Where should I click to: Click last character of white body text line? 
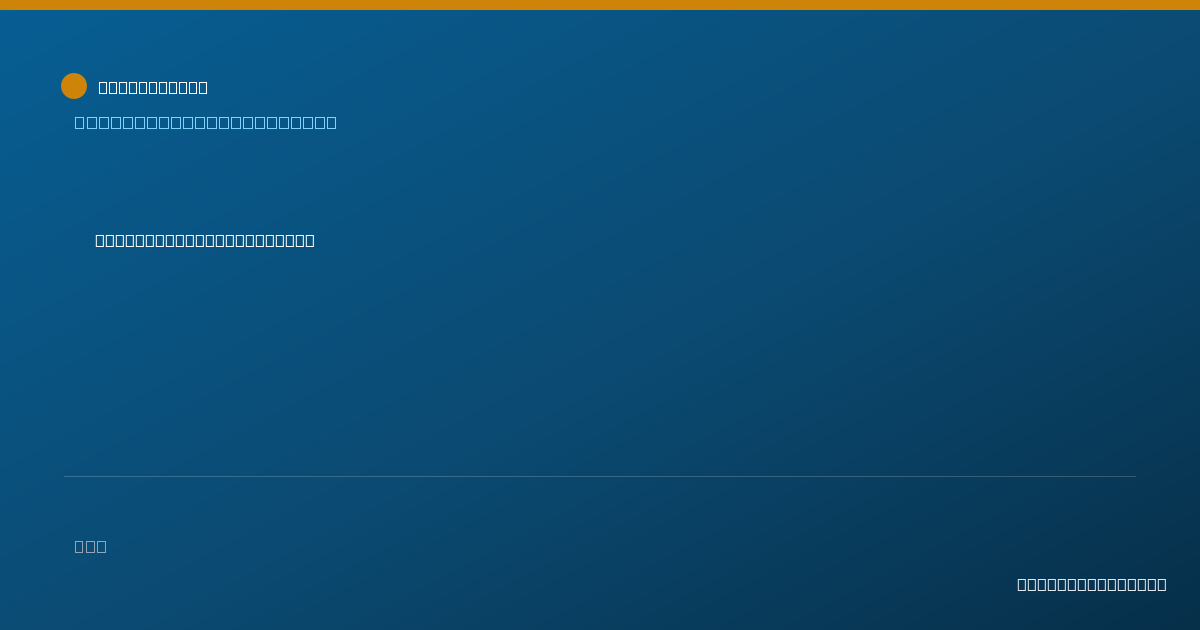point(310,240)
